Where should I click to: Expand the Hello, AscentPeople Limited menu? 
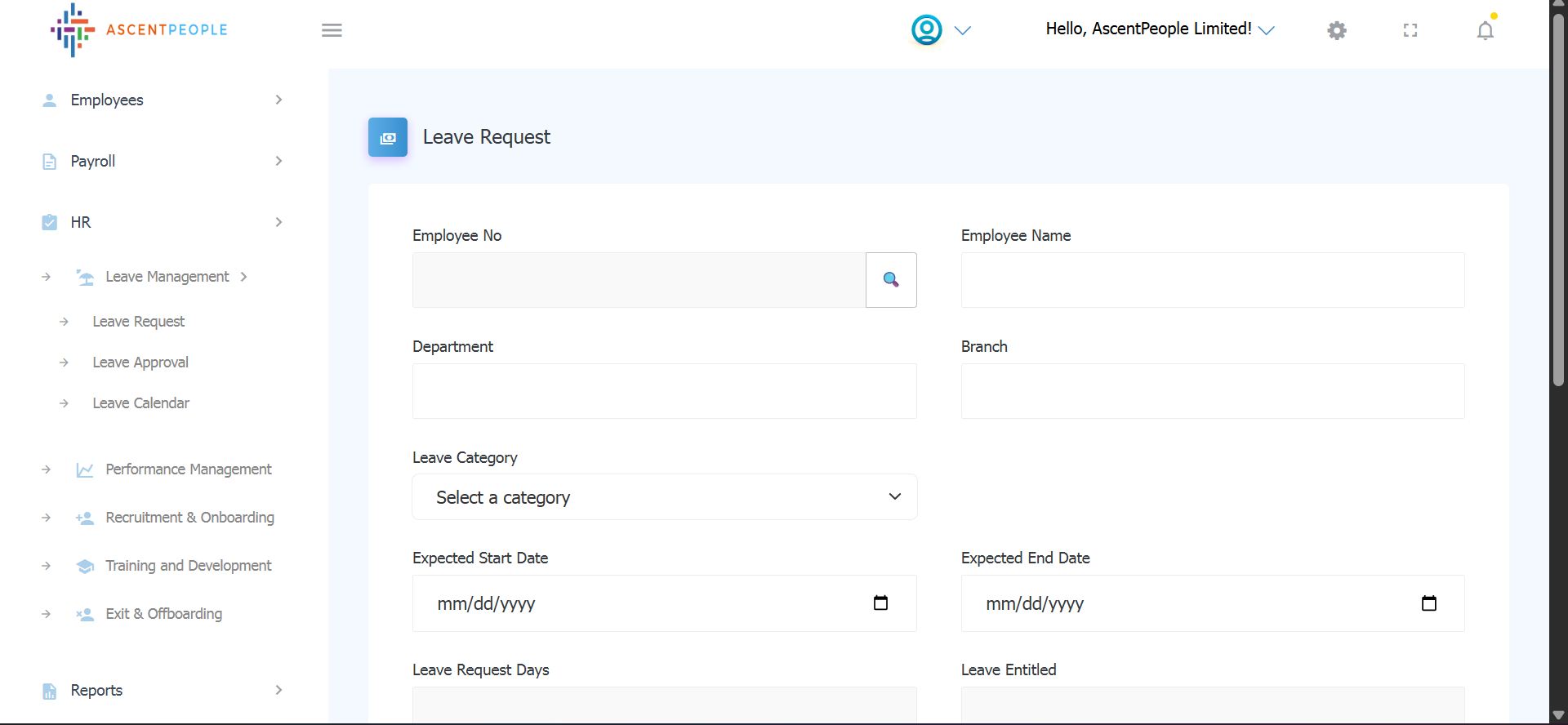point(1160,29)
